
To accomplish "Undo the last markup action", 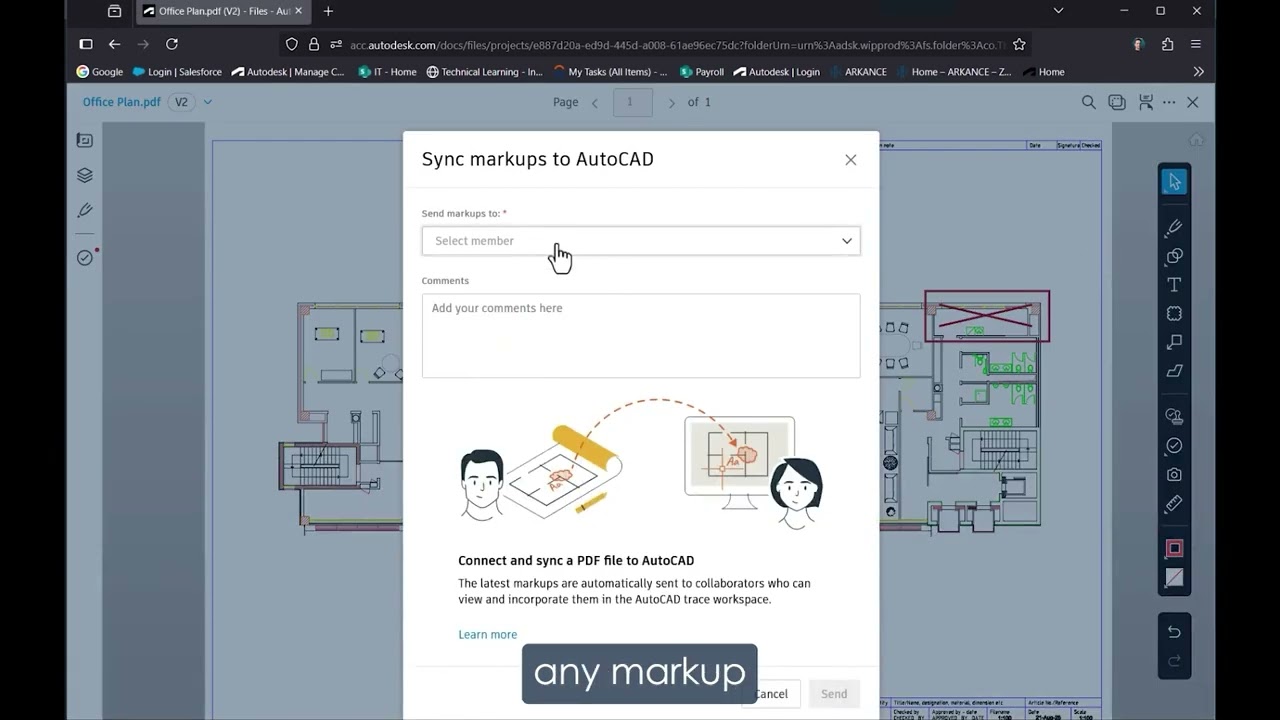I will pos(1174,632).
